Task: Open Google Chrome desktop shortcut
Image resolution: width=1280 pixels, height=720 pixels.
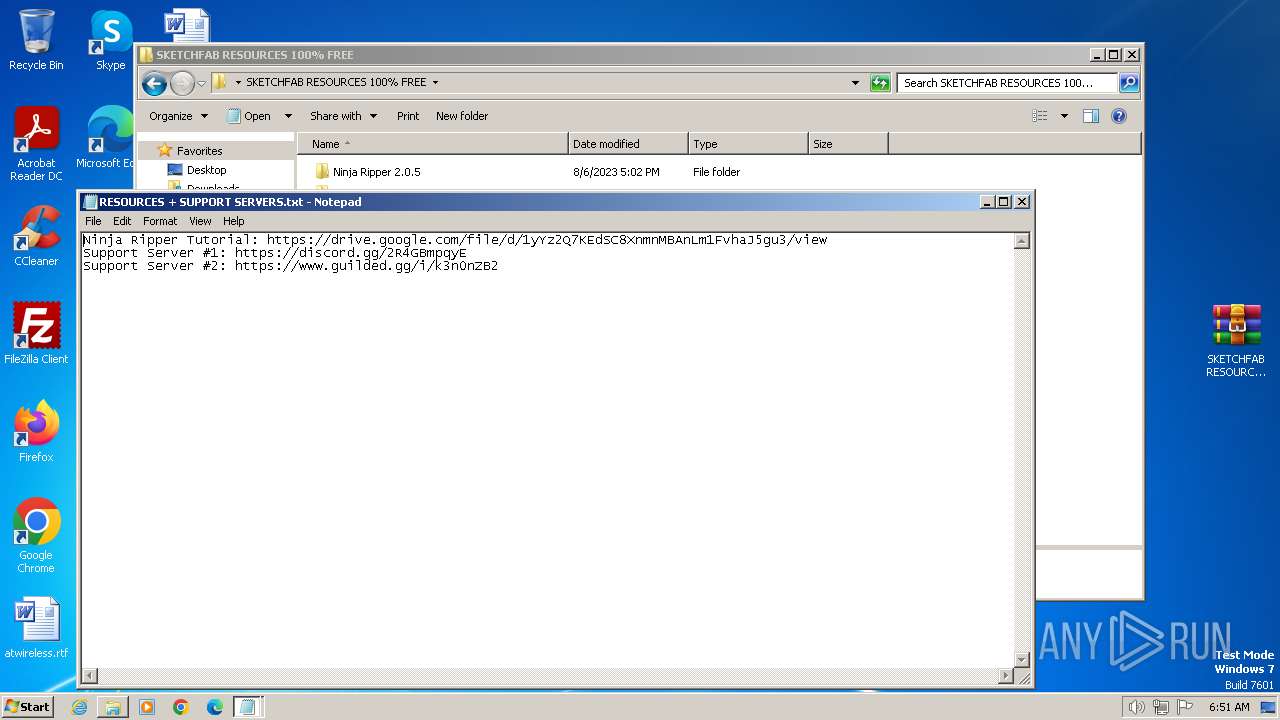Action: (36, 536)
